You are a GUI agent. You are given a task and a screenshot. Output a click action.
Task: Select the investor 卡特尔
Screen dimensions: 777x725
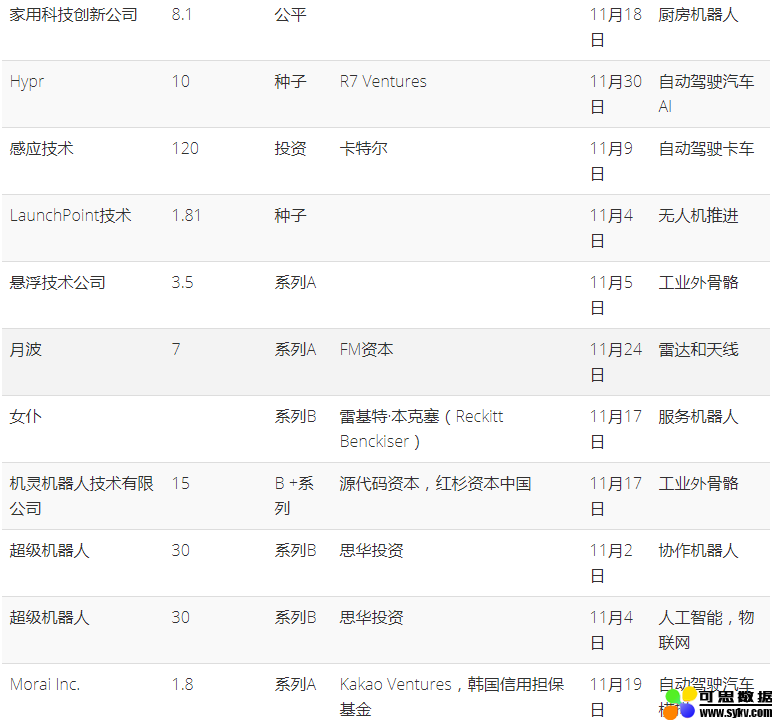(x=364, y=148)
